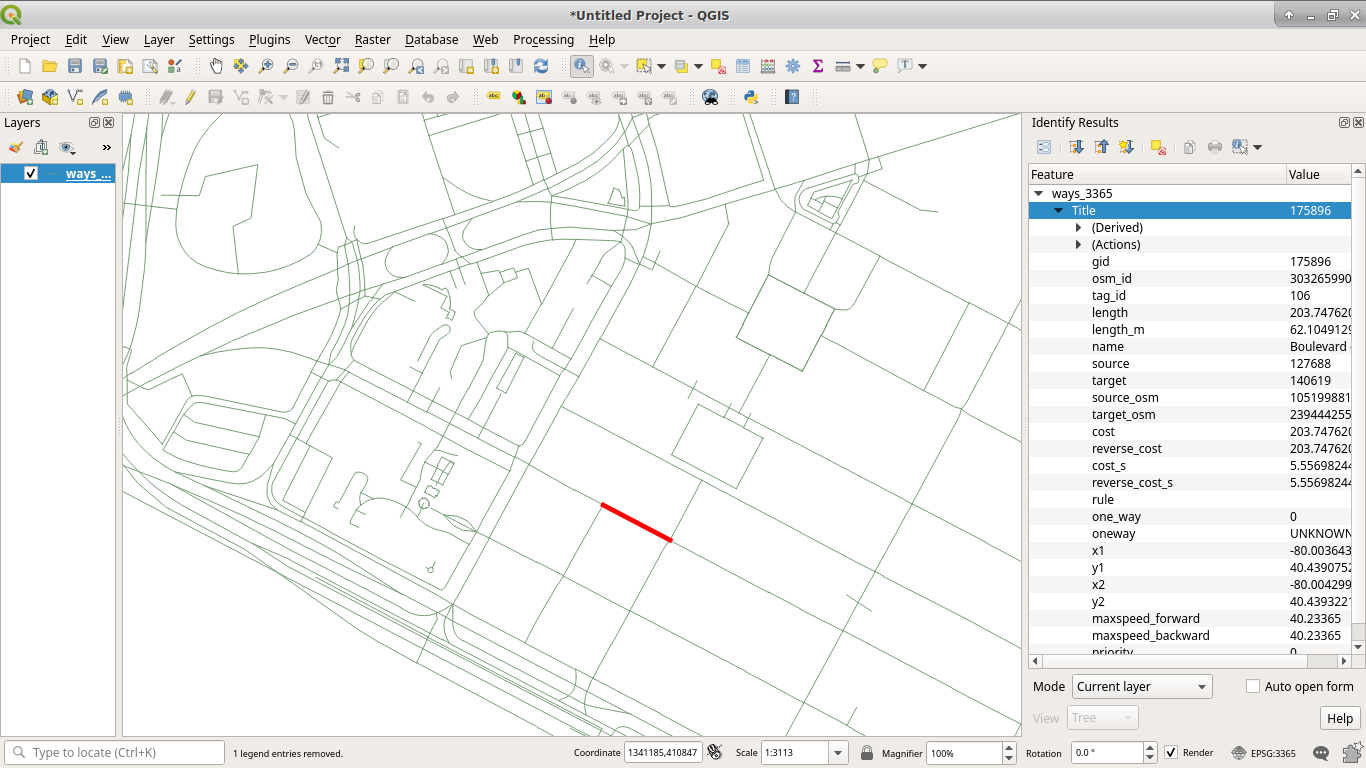Click the Zoom Full extent icon
This screenshot has width=1366, height=768.
pos(341,66)
